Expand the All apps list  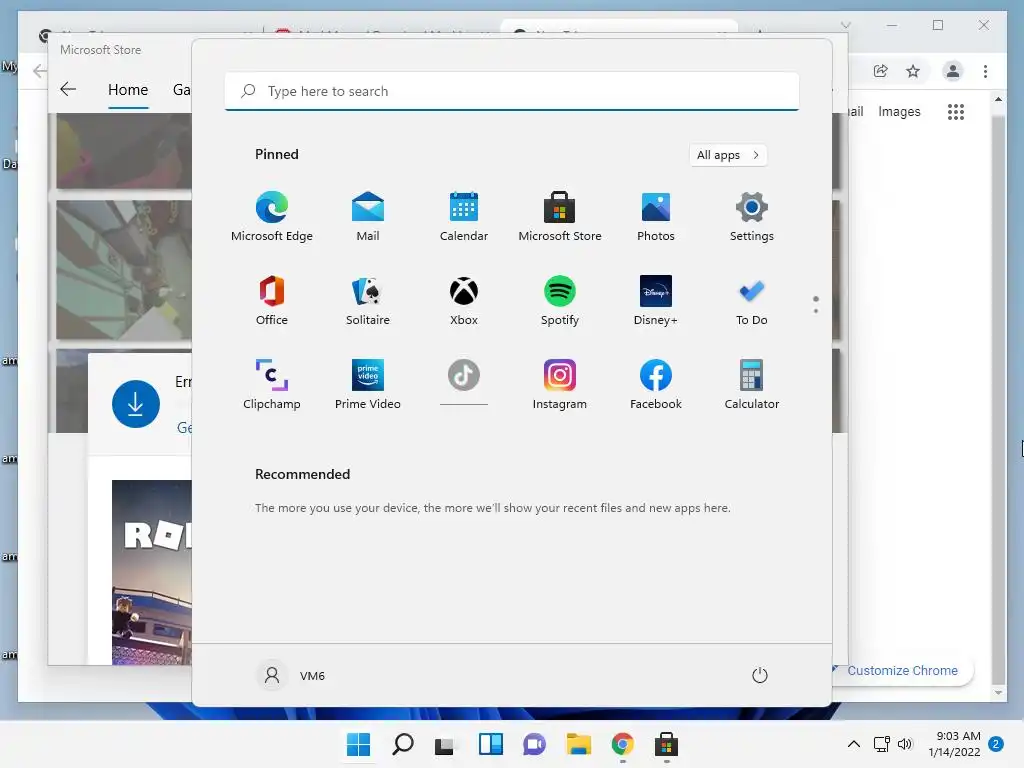pos(728,155)
